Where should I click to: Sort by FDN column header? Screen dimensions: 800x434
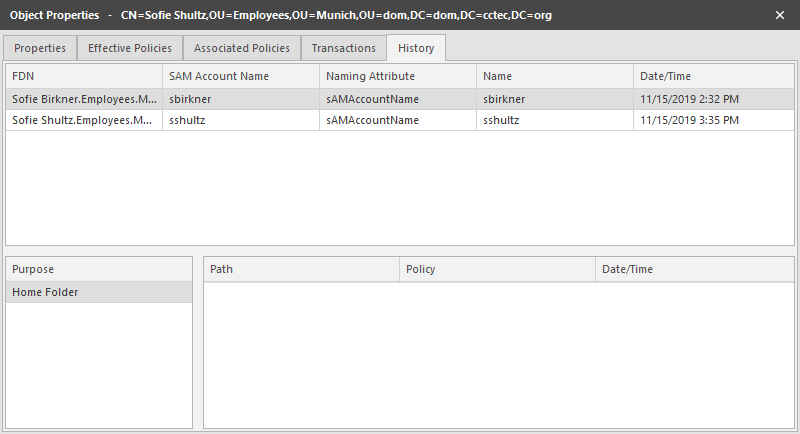(x=83, y=76)
